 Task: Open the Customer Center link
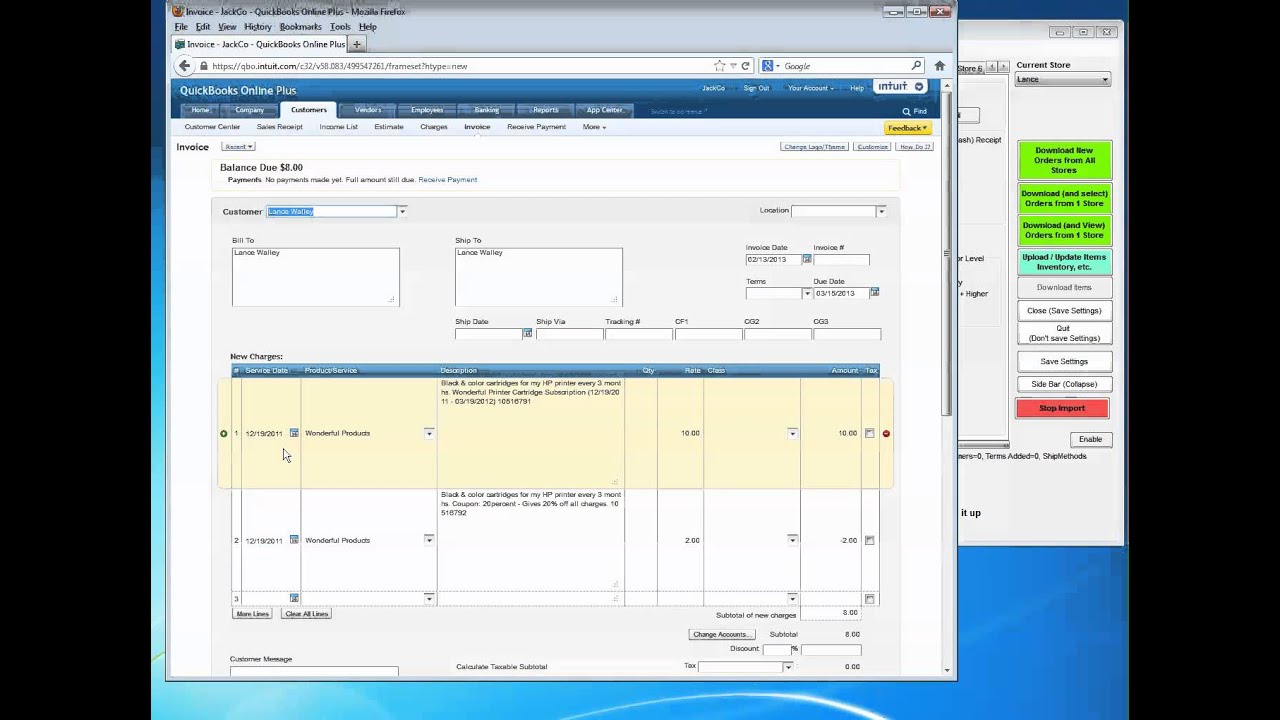(x=212, y=127)
